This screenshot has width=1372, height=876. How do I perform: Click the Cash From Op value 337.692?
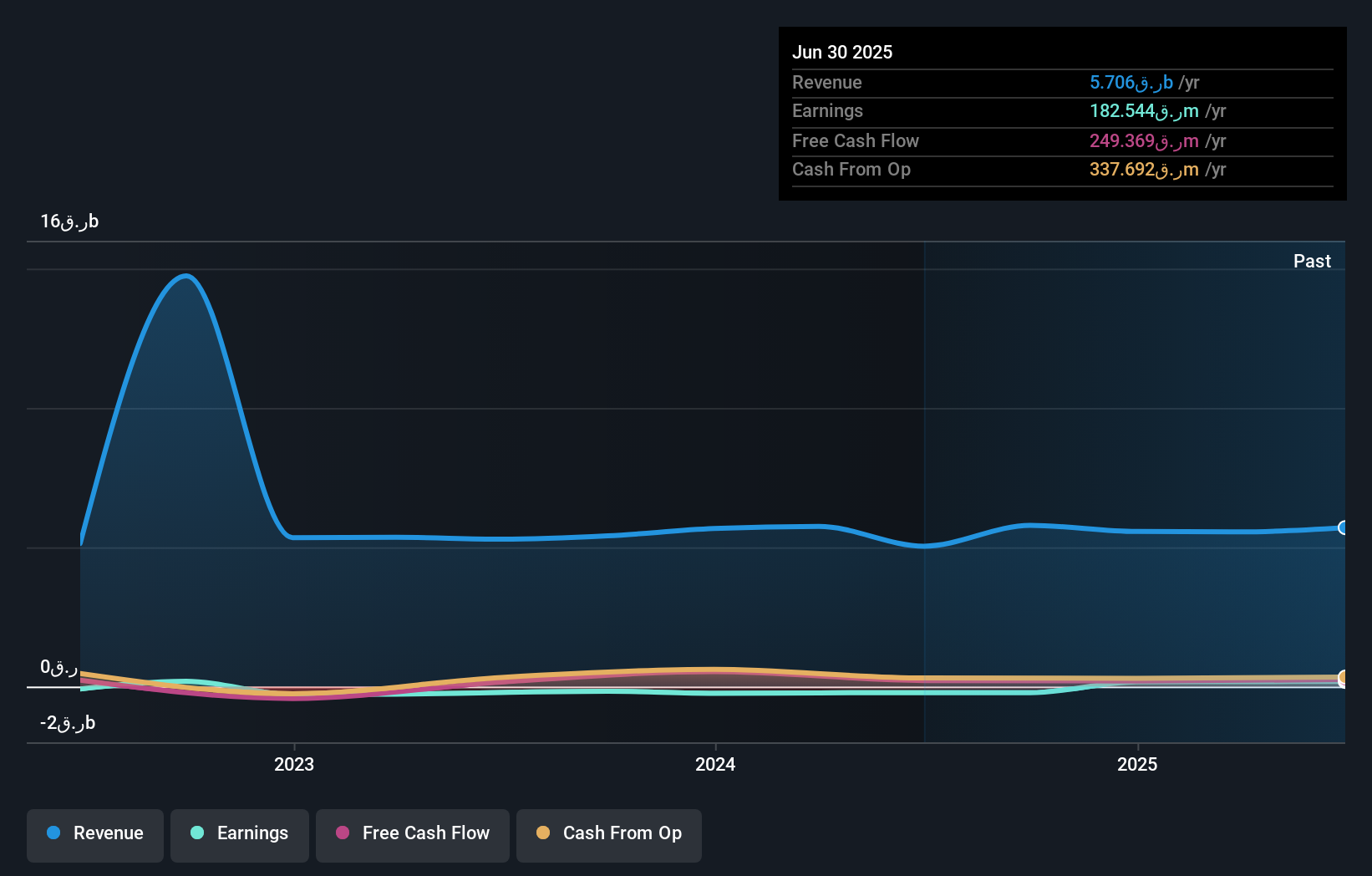point(1144,169)
